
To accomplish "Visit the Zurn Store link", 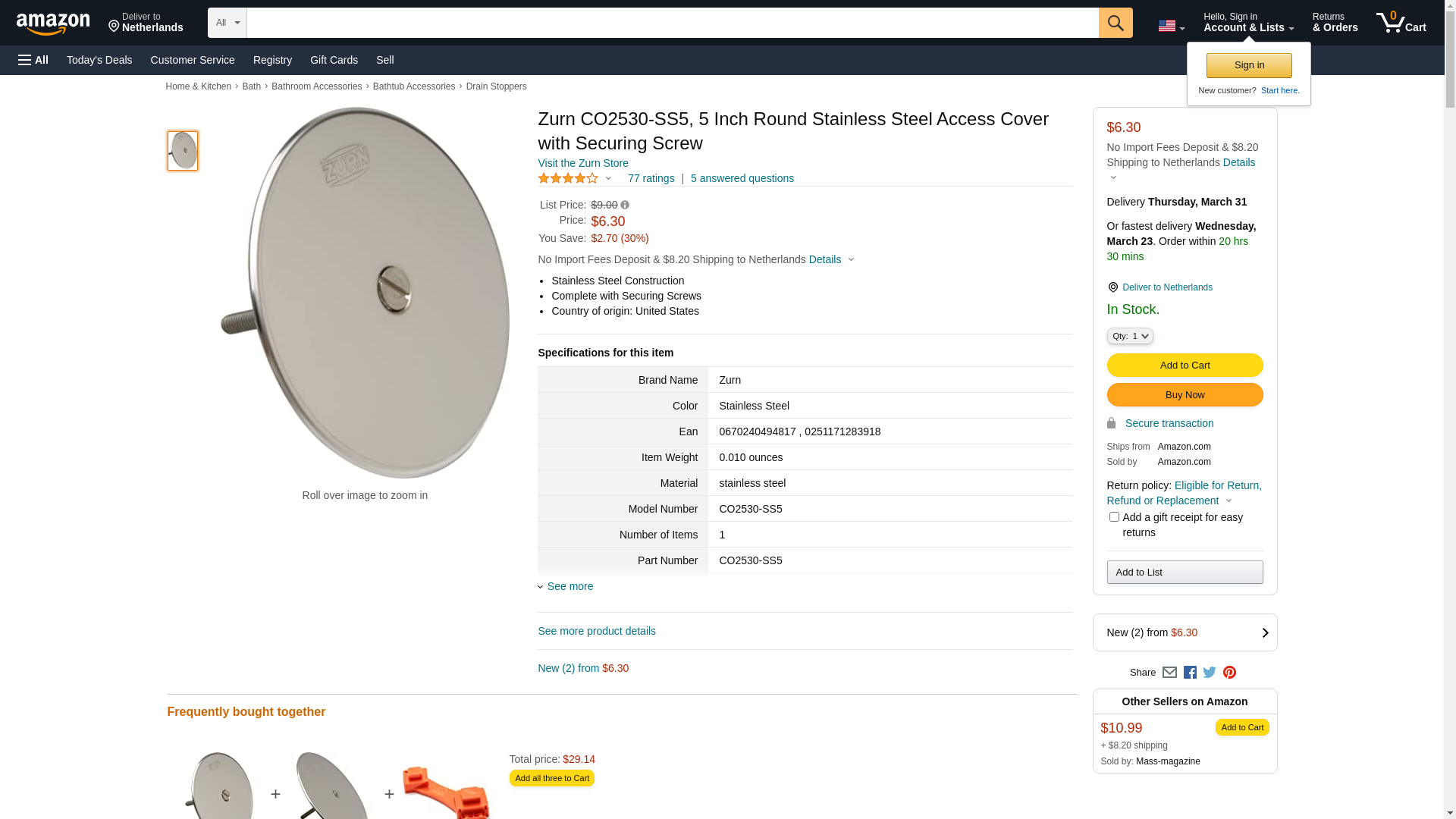I will [582, 163].
